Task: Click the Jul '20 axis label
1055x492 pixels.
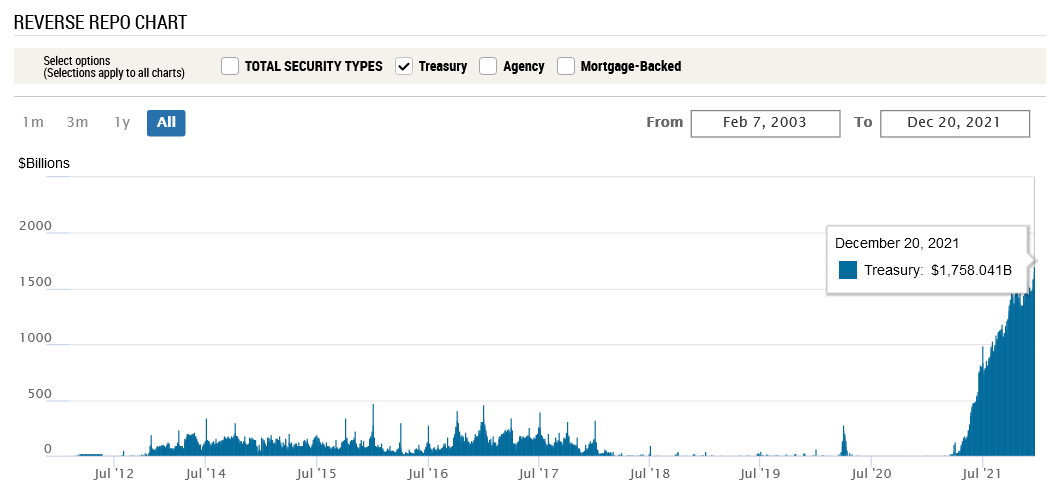Action: pos(872,475)
